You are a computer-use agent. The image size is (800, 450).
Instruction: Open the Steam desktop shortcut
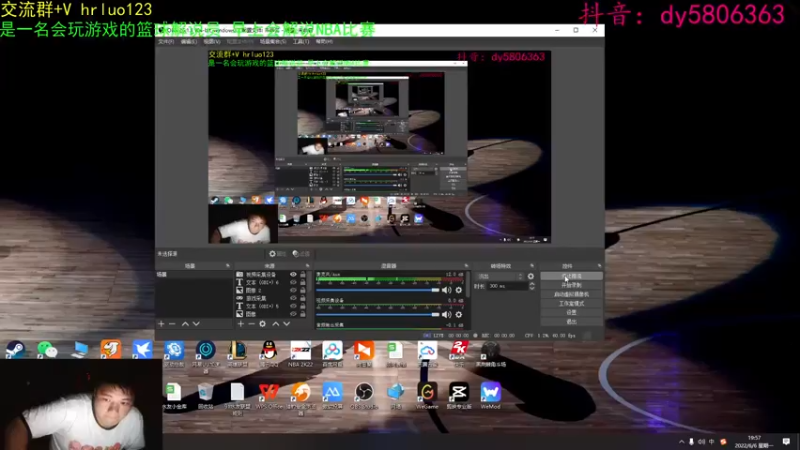tap(15, 350)
